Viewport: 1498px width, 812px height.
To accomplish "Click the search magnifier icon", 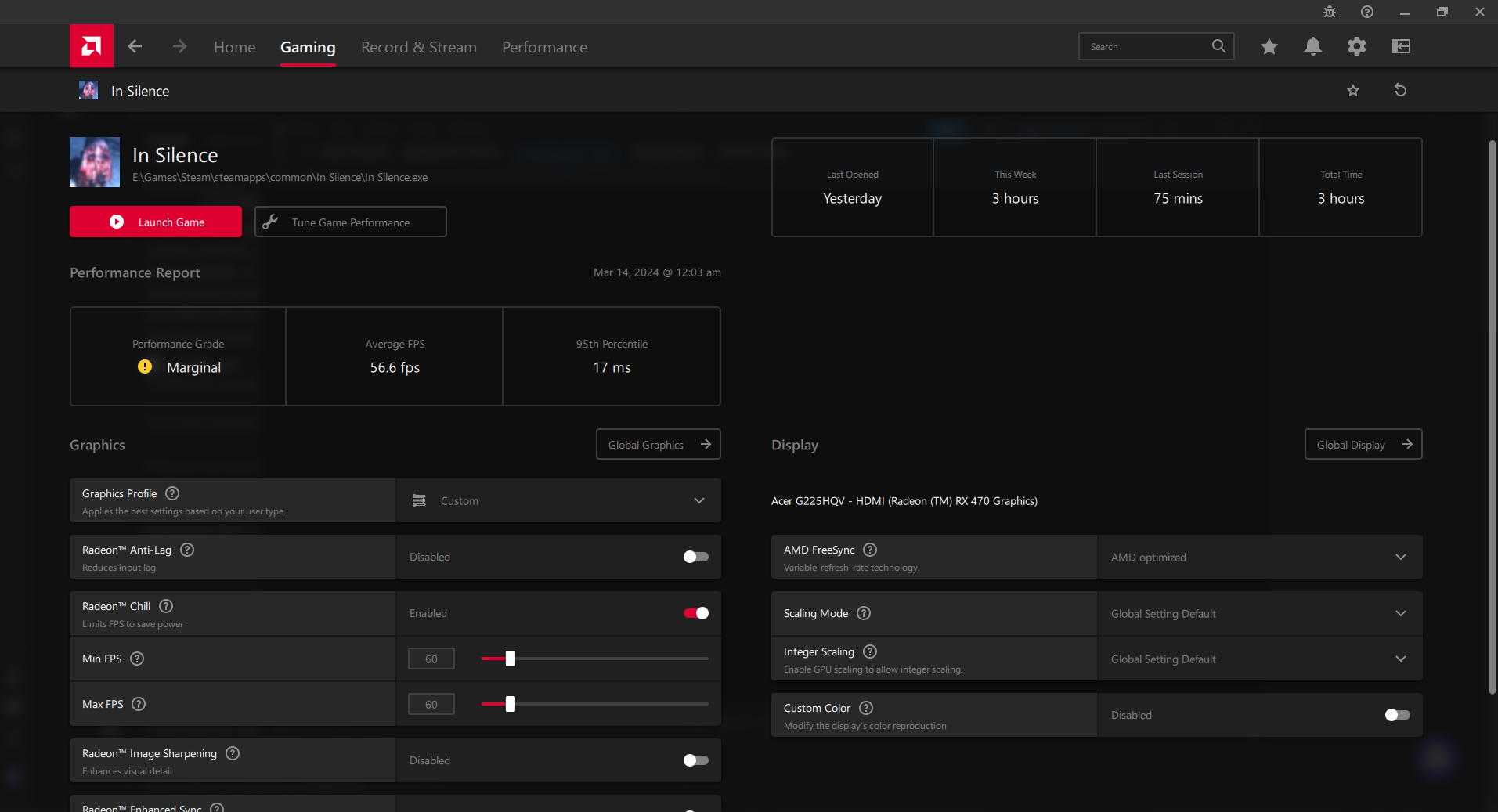I will (1218, 46).
